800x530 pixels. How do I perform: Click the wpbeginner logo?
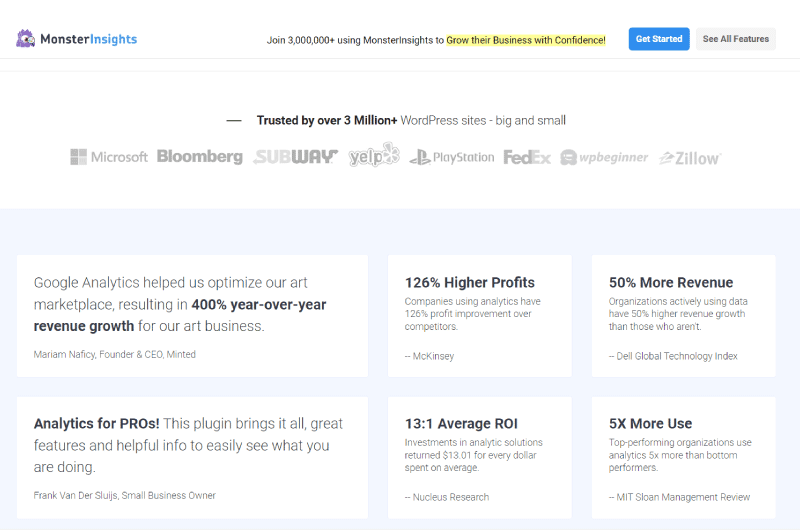coord(604,157)
